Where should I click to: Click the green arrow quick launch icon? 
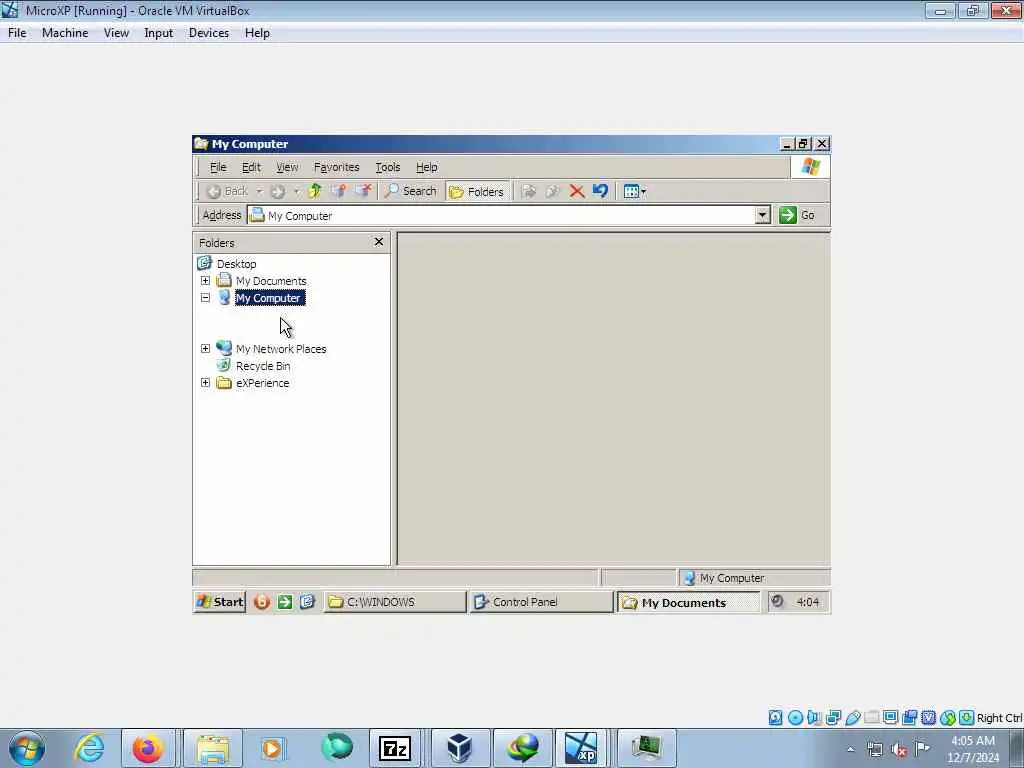click(285, 602)
